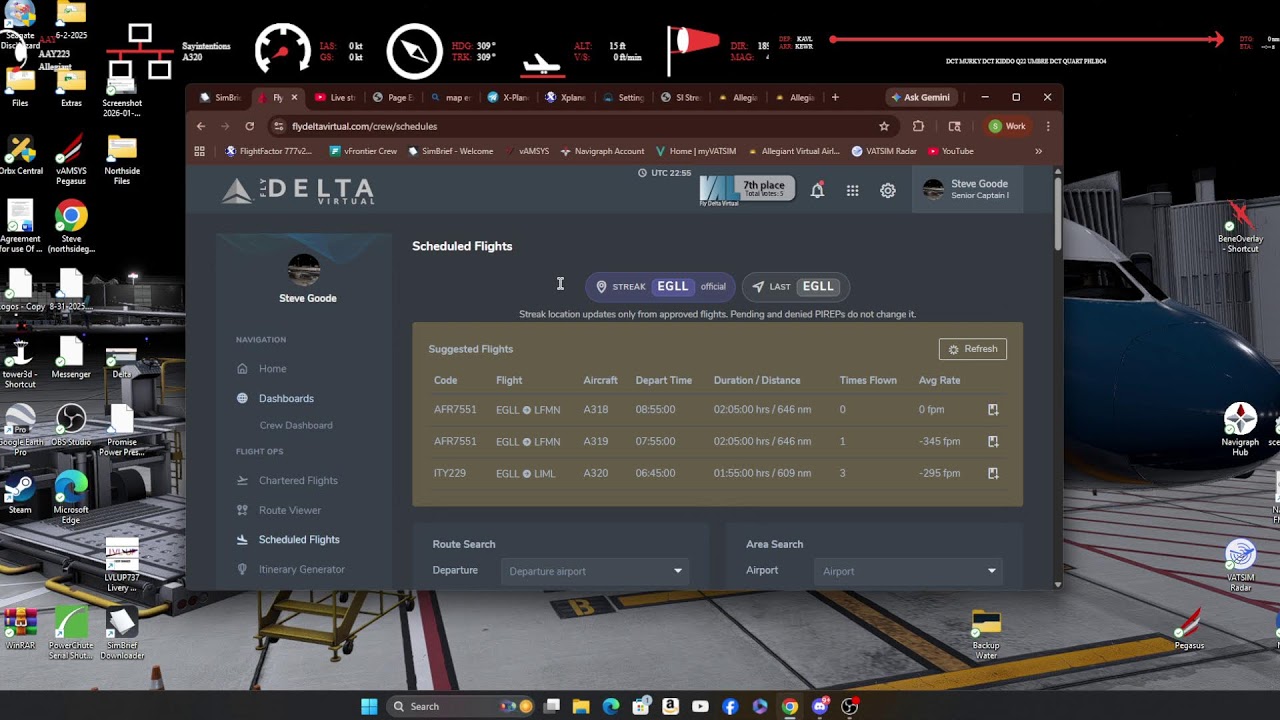Open Chartered Flights in the sidebar
This screenshot has height=720, width=1280.
(x=298, y=480)
